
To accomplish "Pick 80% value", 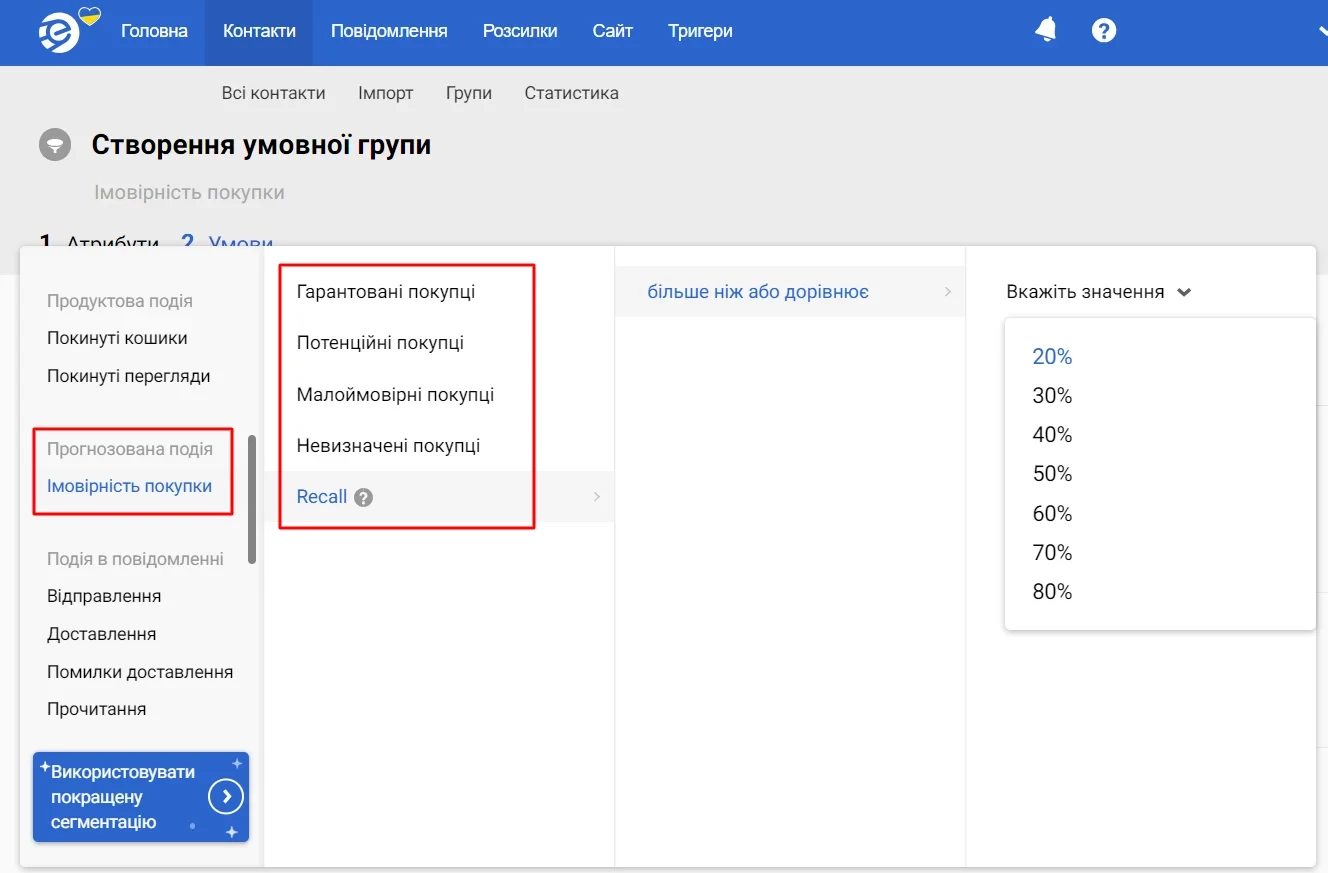I will click(x=1052, y=592).
